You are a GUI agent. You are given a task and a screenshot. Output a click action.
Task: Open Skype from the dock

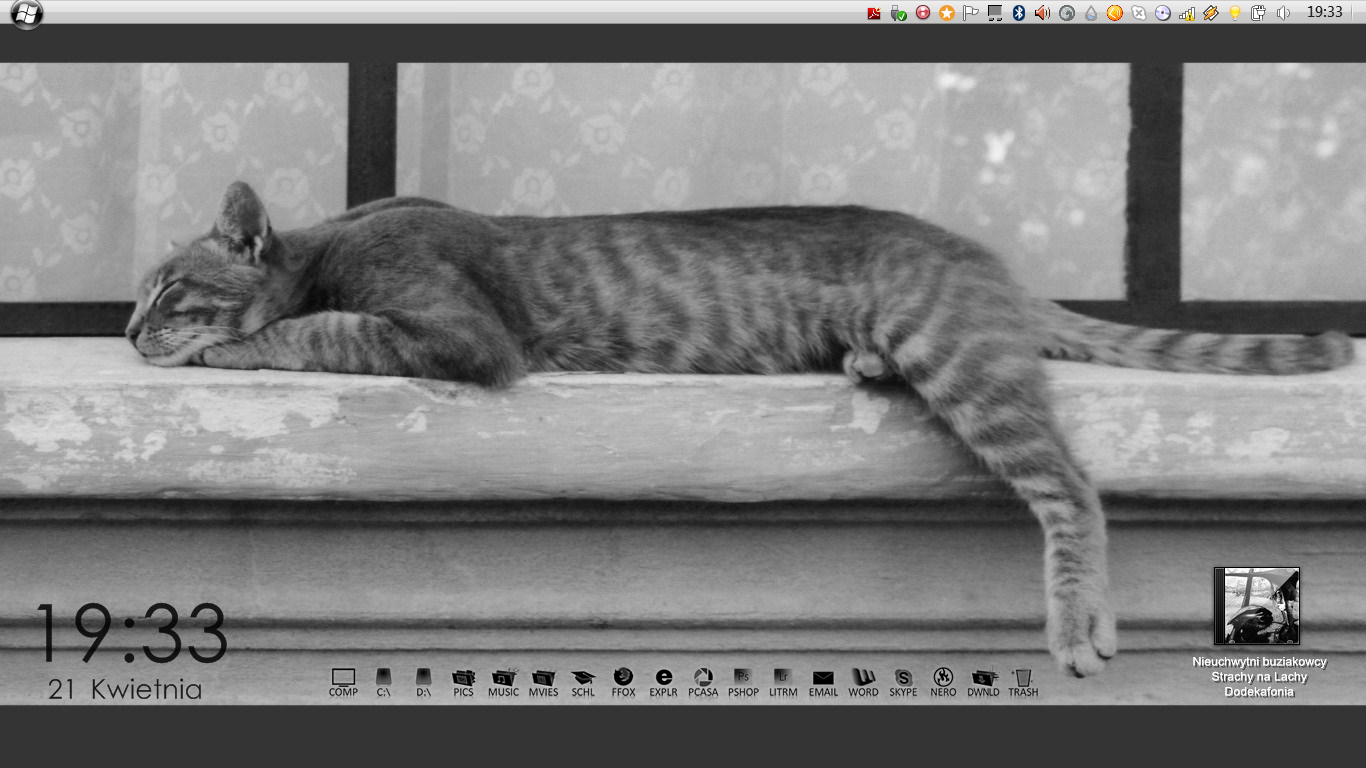903,681
